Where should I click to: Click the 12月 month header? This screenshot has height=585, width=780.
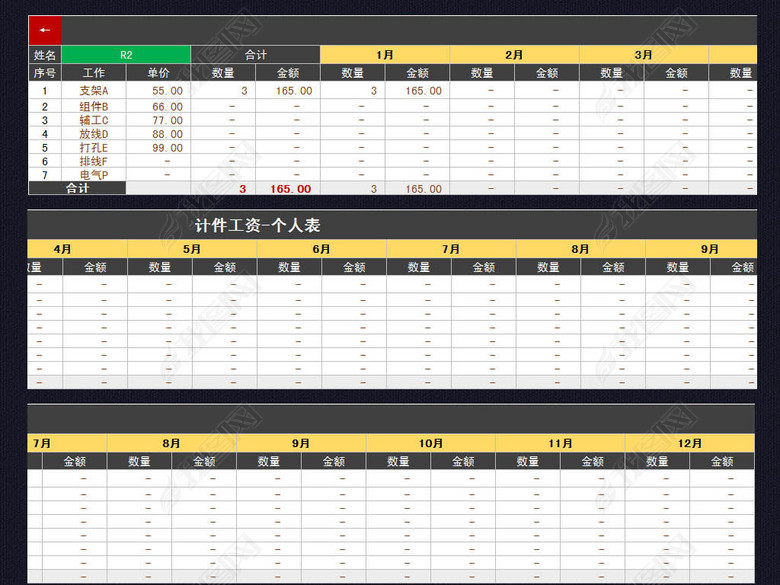pyautogui.click(x=690, y=443)
